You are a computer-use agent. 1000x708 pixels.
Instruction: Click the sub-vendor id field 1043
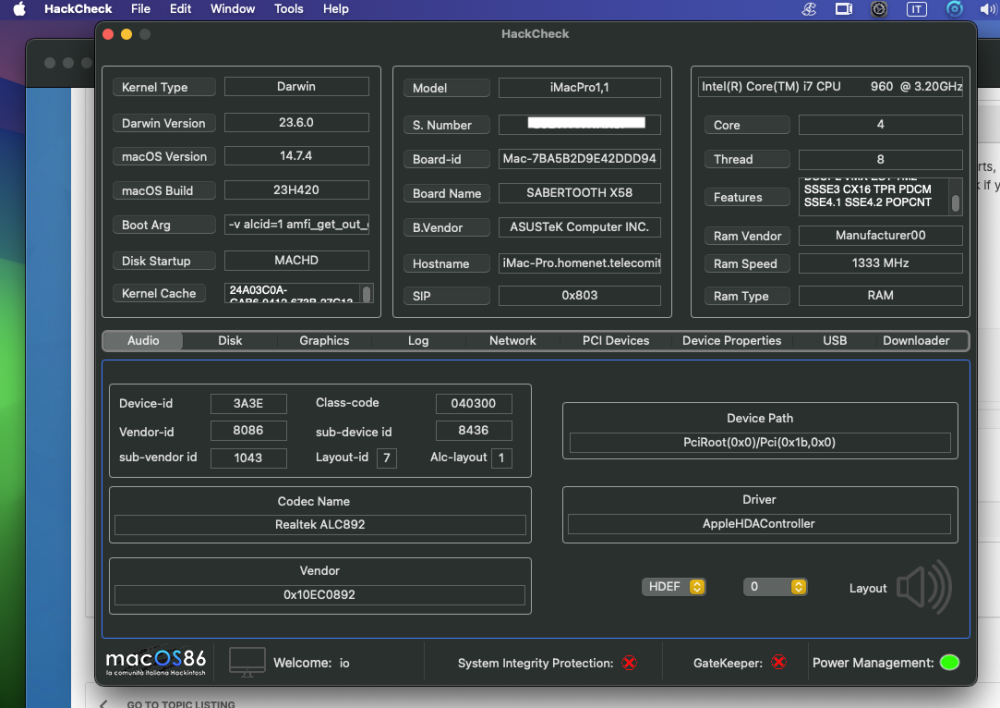(248, 458)
